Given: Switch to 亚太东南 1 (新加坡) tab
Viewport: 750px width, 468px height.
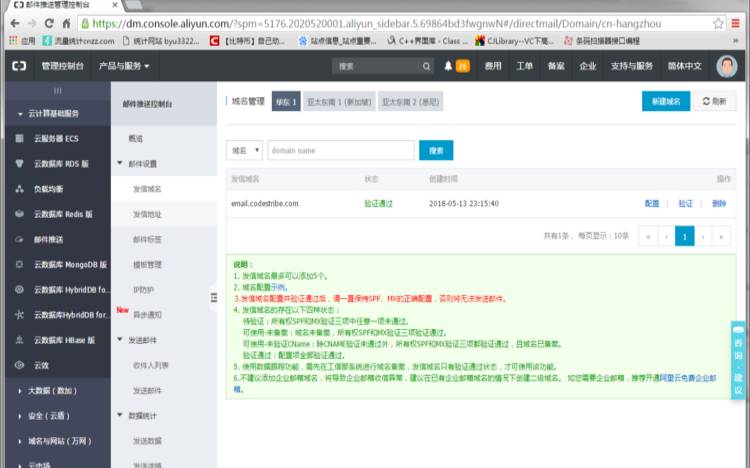Looking at the screenshot, I should point(339,101).
